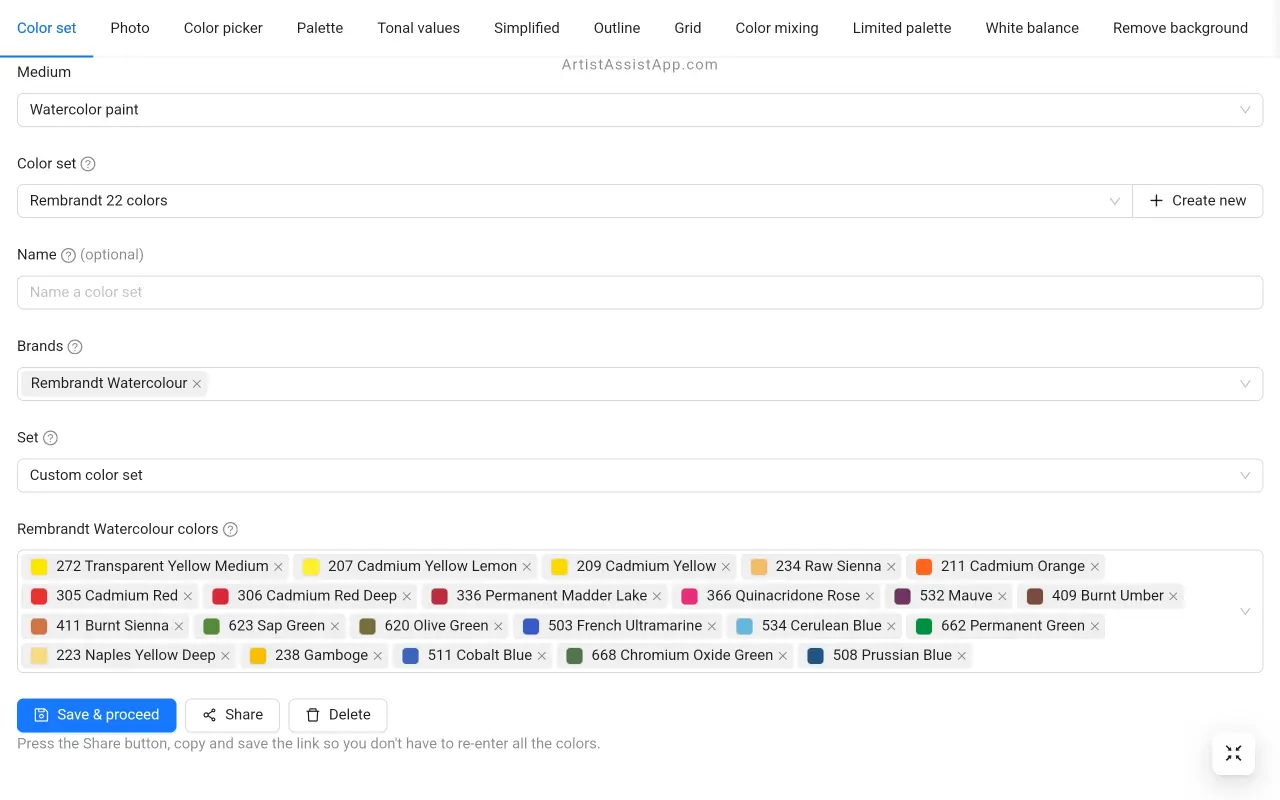
Task: Click the pink swatch of 366 Quinacridone Rose
Action: point(689,596)
